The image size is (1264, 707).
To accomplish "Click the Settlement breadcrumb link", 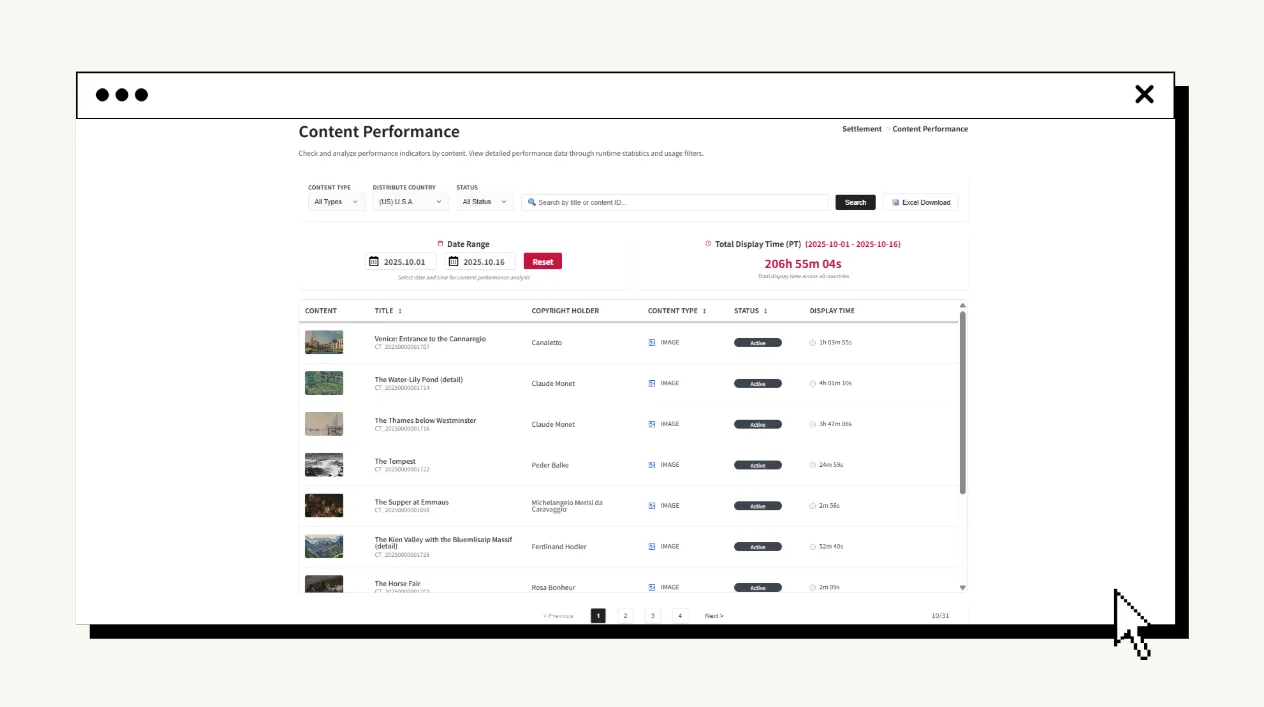I will [x=862, y=129].
